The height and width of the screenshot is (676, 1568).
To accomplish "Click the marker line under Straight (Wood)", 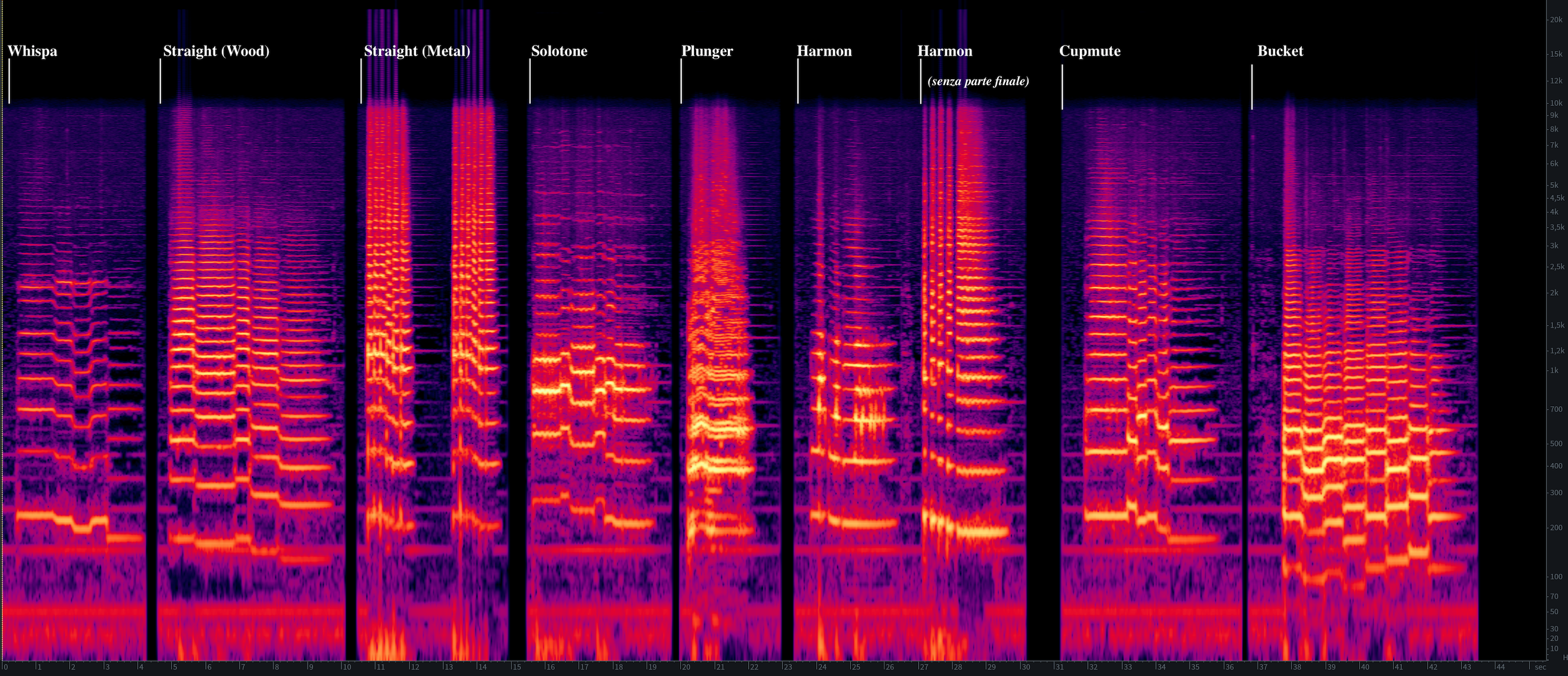I will (x=161, y=81).
